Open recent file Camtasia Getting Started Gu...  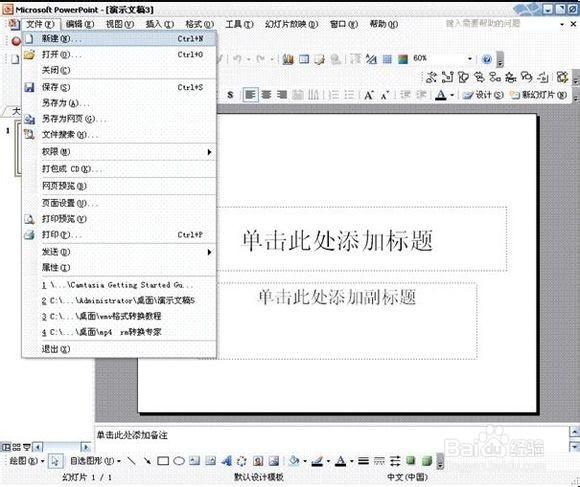tap(119, 285)
